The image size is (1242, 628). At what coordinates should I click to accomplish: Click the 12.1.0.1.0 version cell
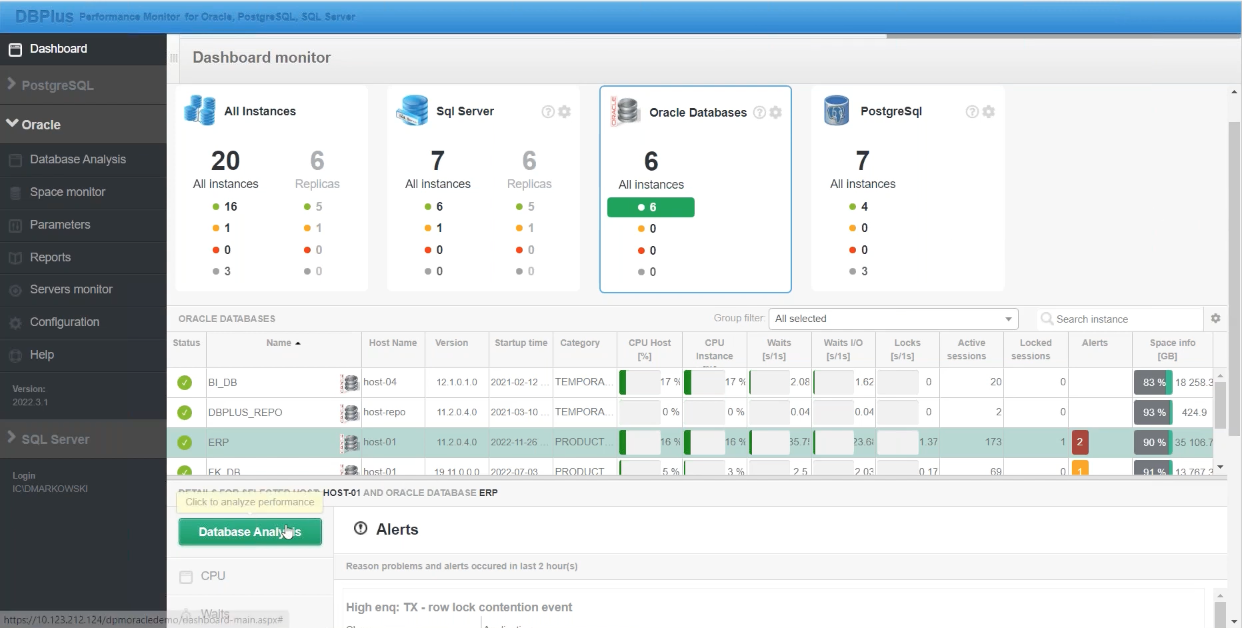(x=457, y=382)
